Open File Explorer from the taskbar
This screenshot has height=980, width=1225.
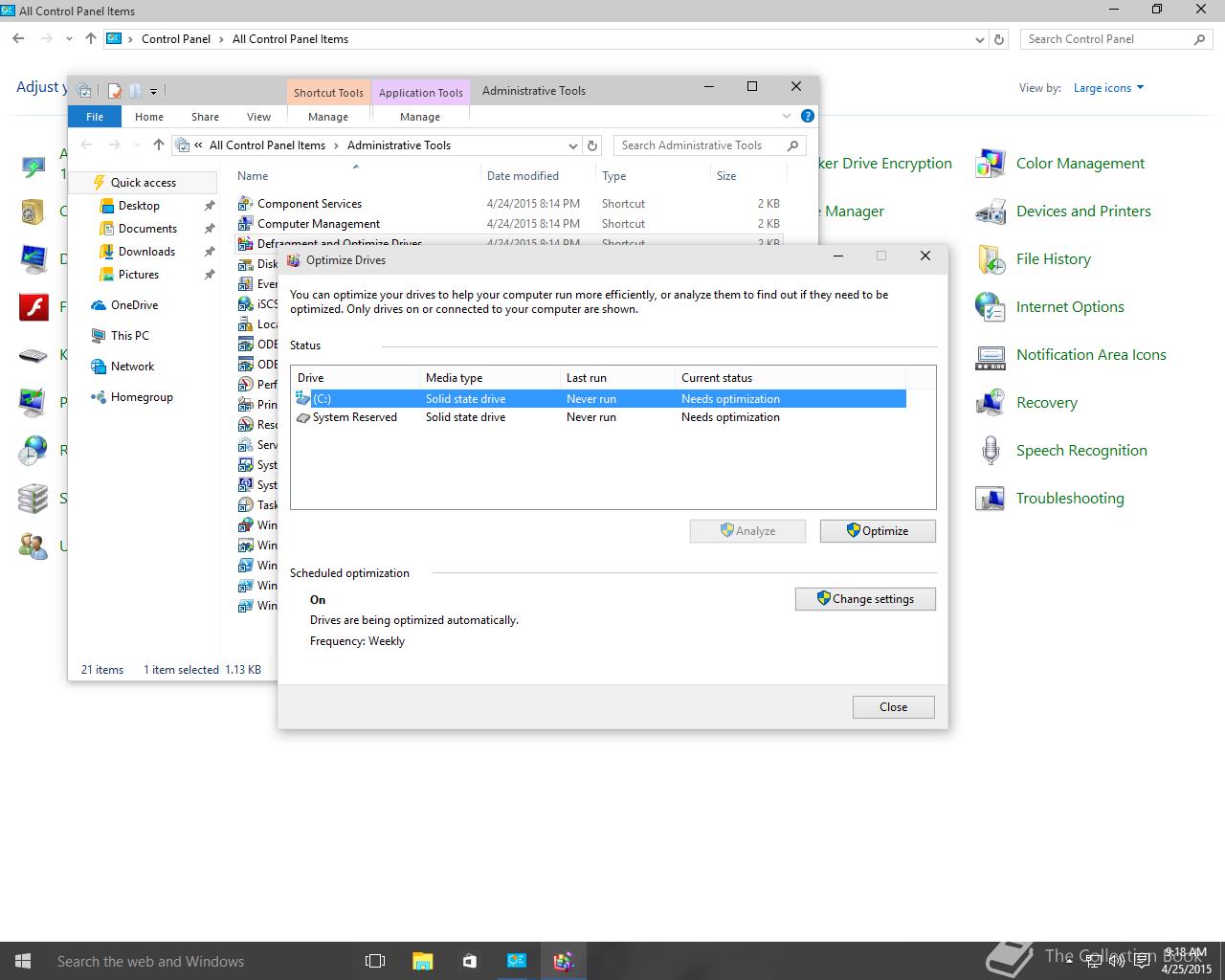(422, 961)
